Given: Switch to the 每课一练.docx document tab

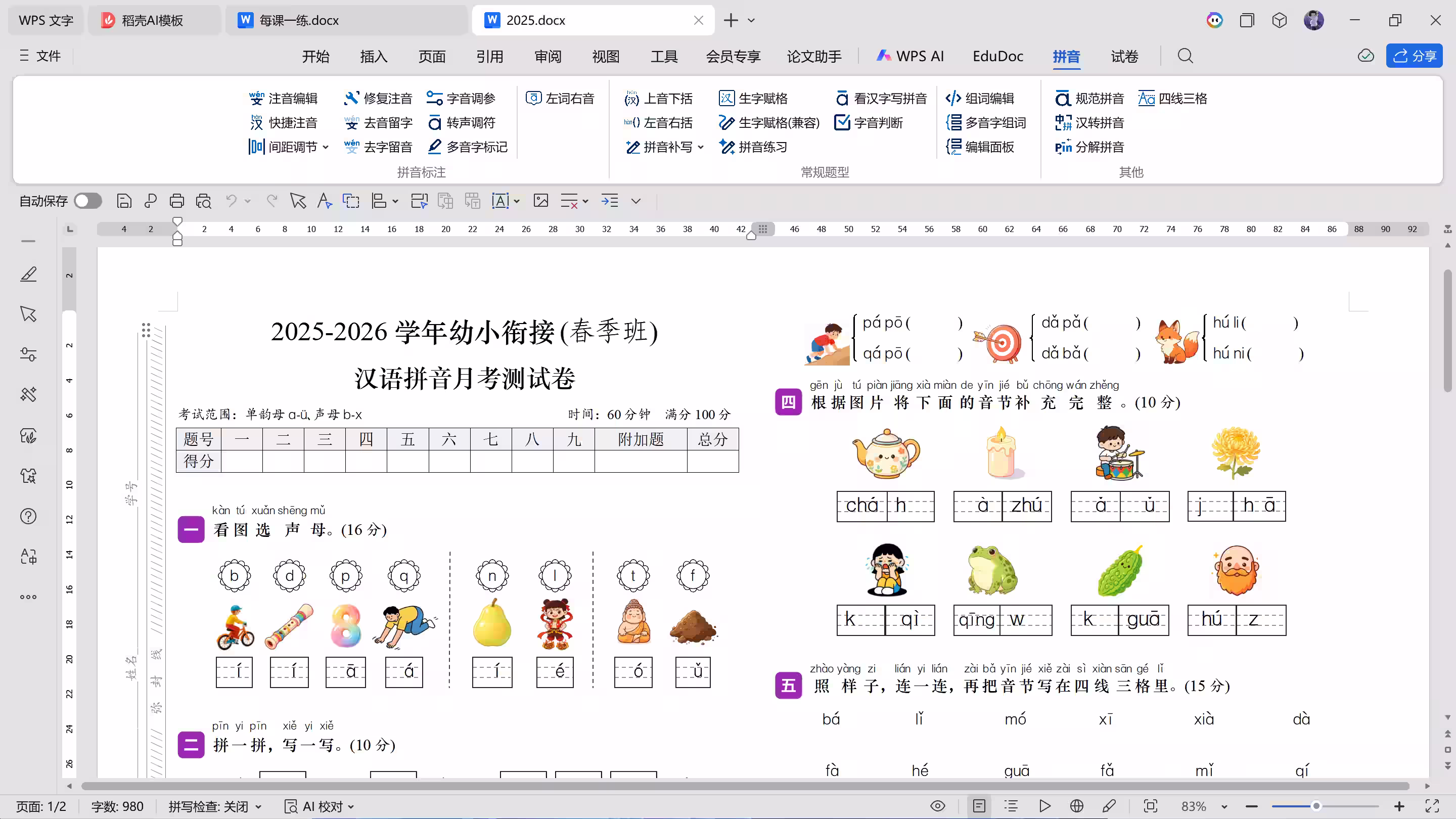Looking at the screenshot, I should (x=300, y=20).
